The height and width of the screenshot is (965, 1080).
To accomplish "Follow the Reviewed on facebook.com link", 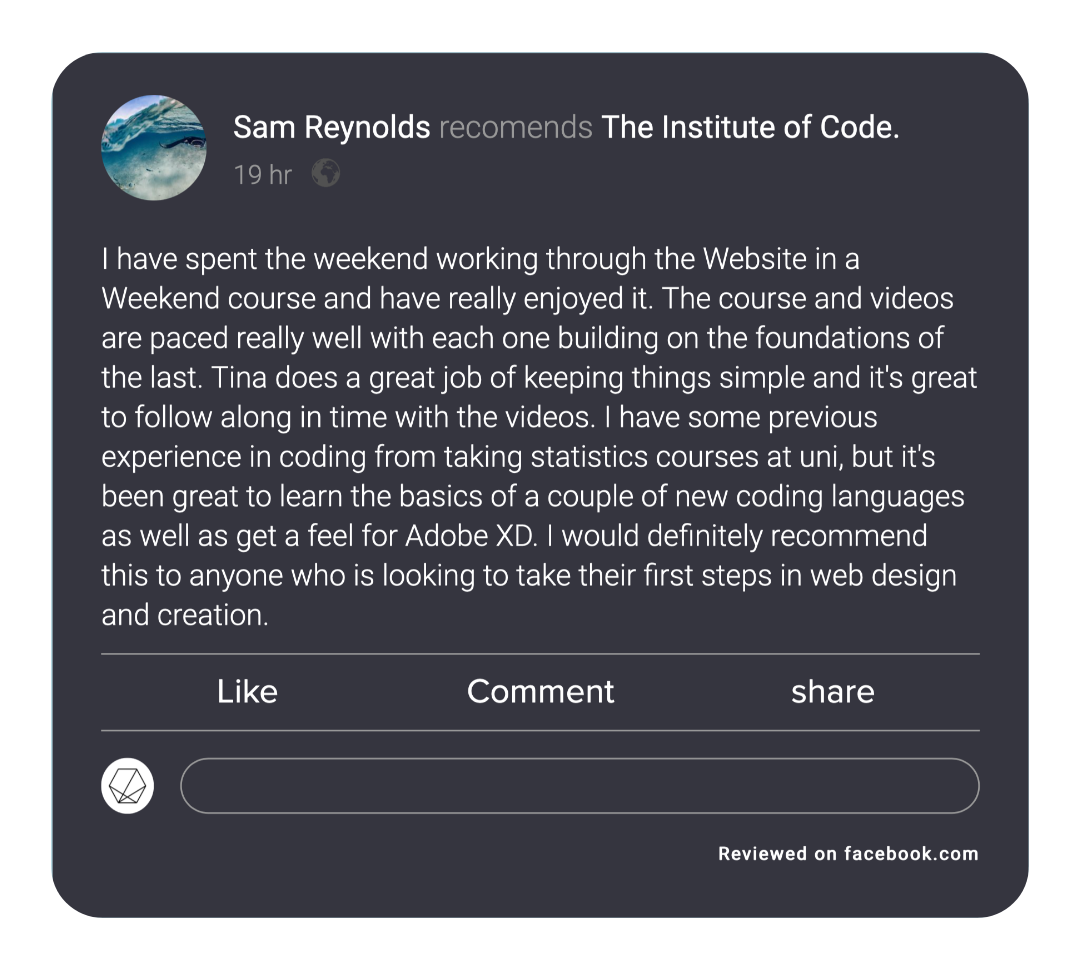I will point(848,854).
